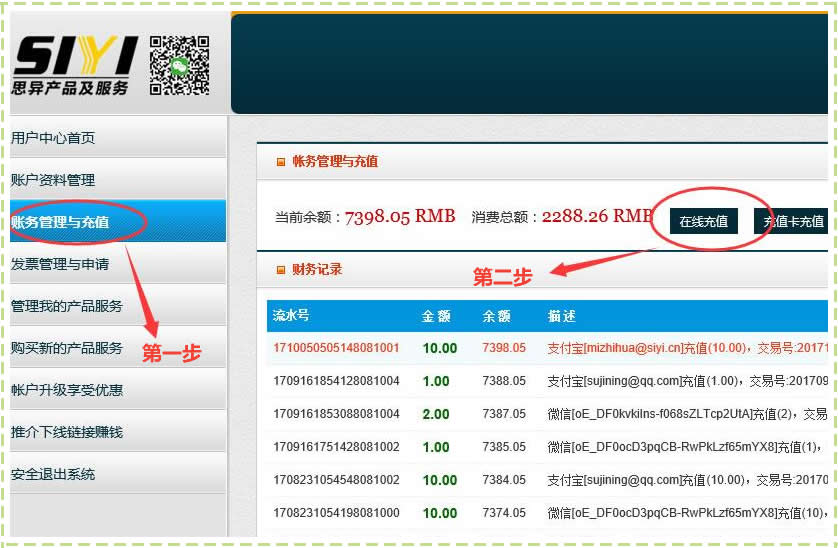Open 帐户升级享受优惠 page
The width and height of the screenshot is (838, 548).
tap(67, 390)
